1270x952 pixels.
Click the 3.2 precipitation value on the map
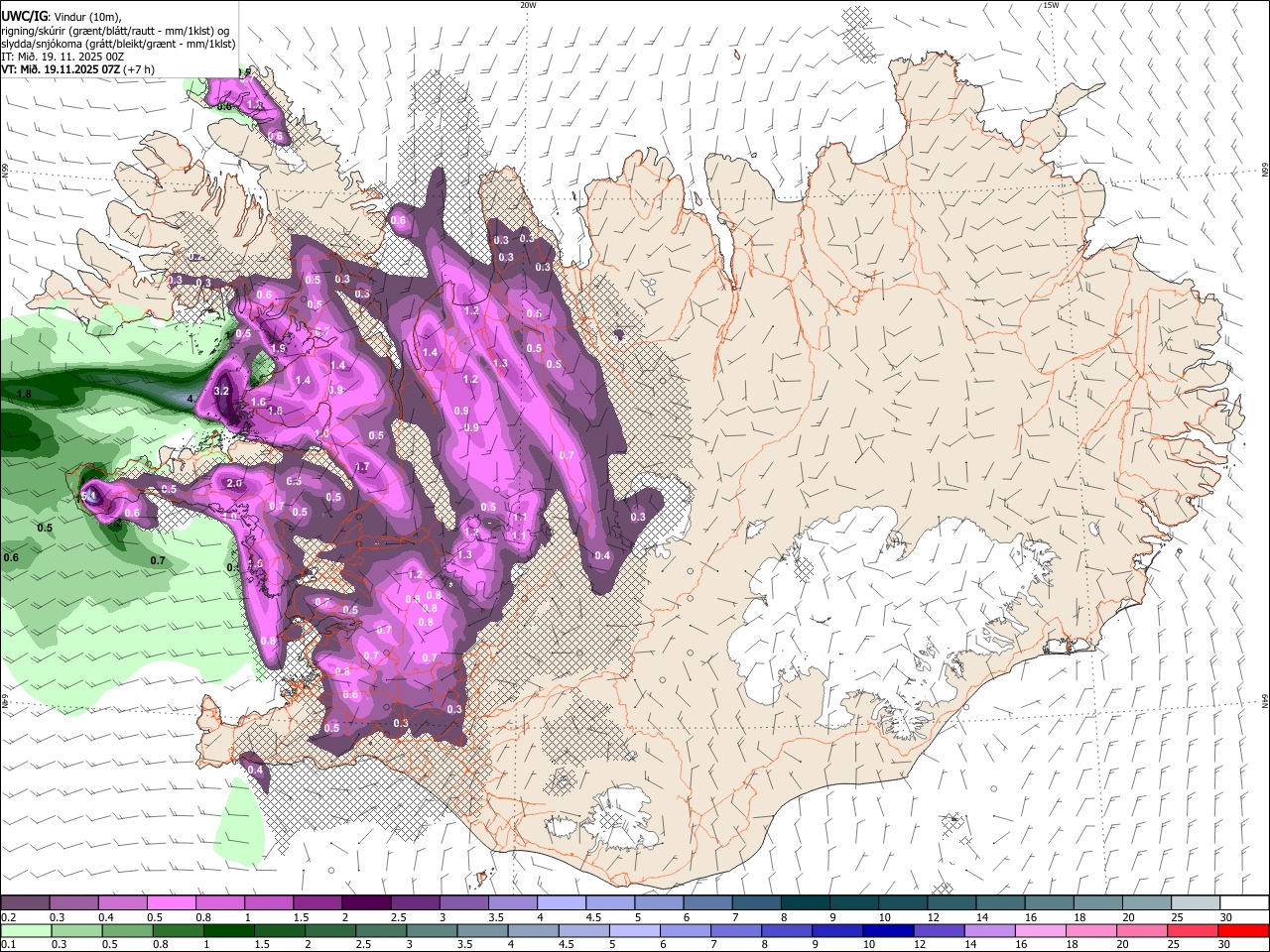click(x=221, y=392)
